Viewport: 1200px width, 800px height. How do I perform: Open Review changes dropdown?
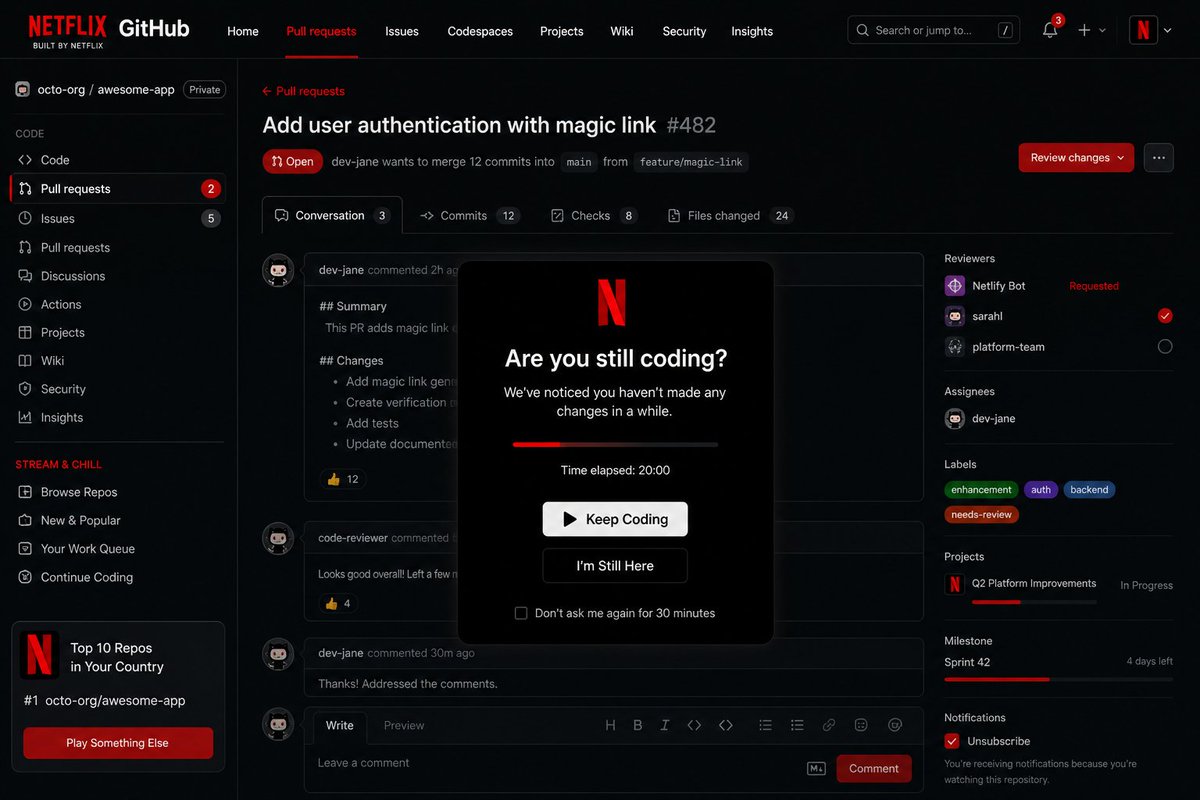coord(1076,157)
